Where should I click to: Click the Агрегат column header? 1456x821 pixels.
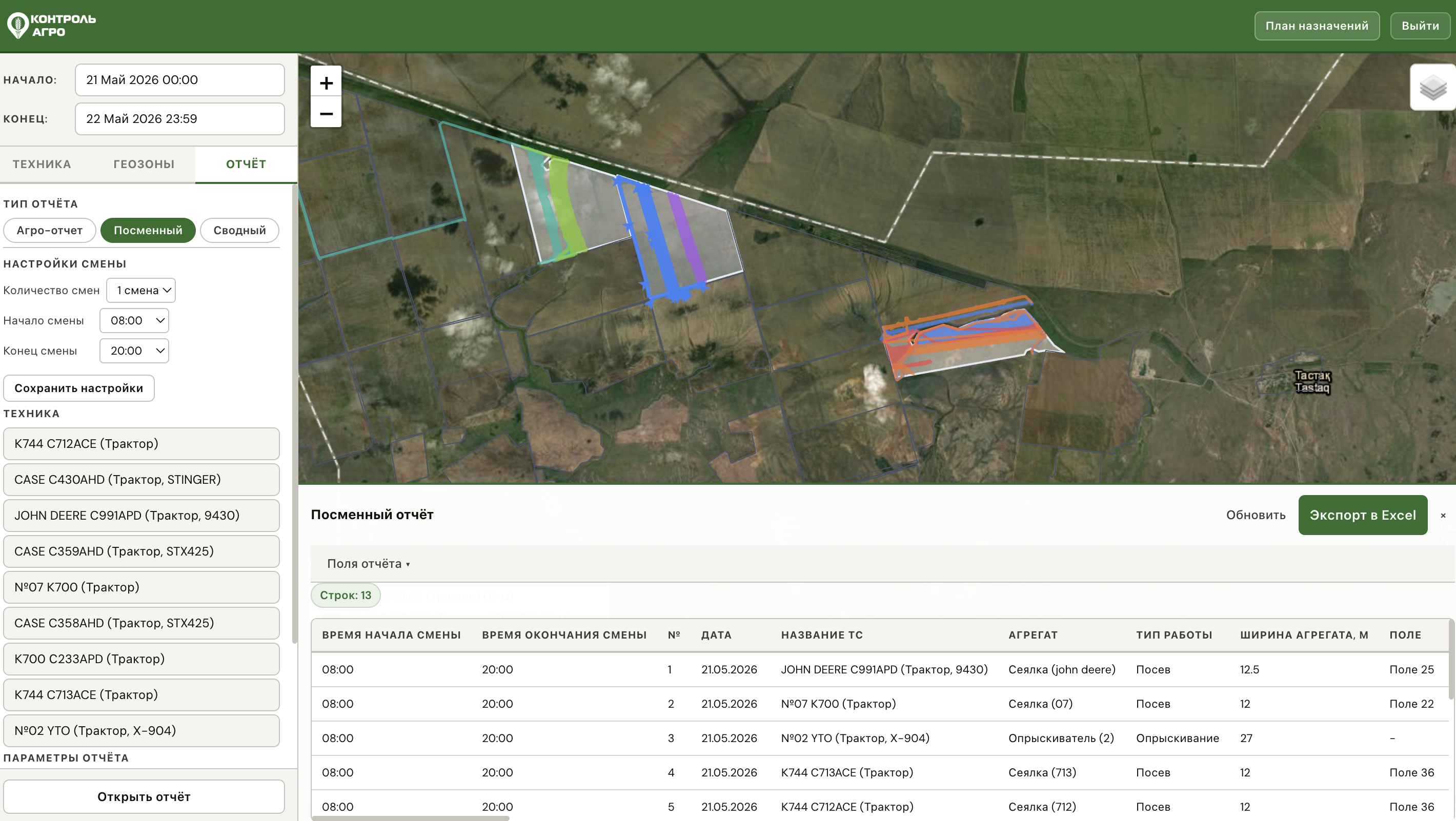click(1033, 635)
